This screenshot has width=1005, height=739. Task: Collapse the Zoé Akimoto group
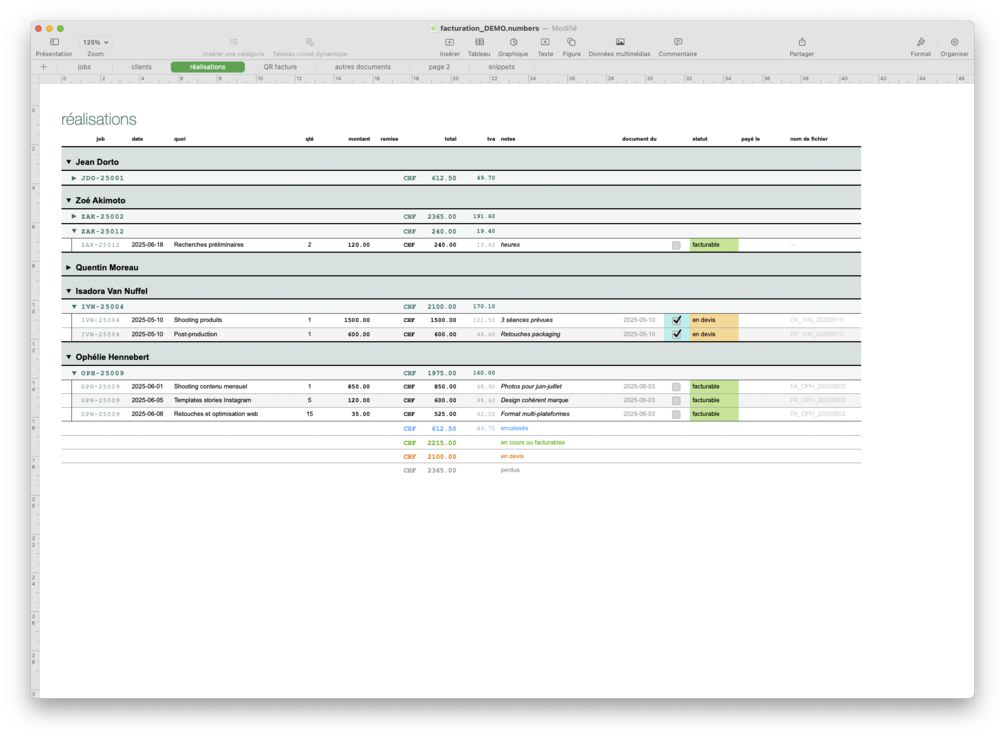pos(69,201)
